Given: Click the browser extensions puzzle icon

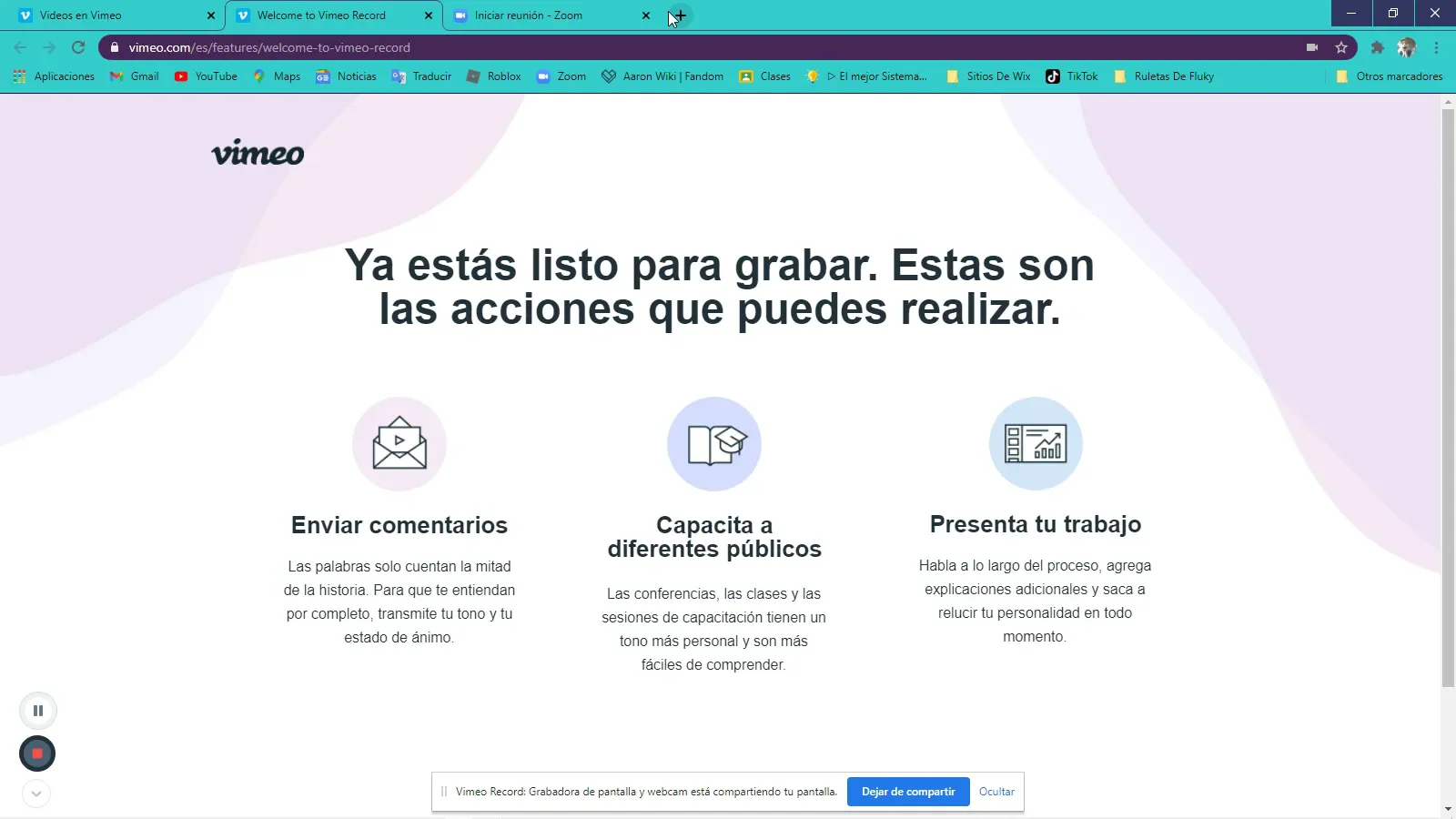Looking at the screenshot, I should 1377,47.
